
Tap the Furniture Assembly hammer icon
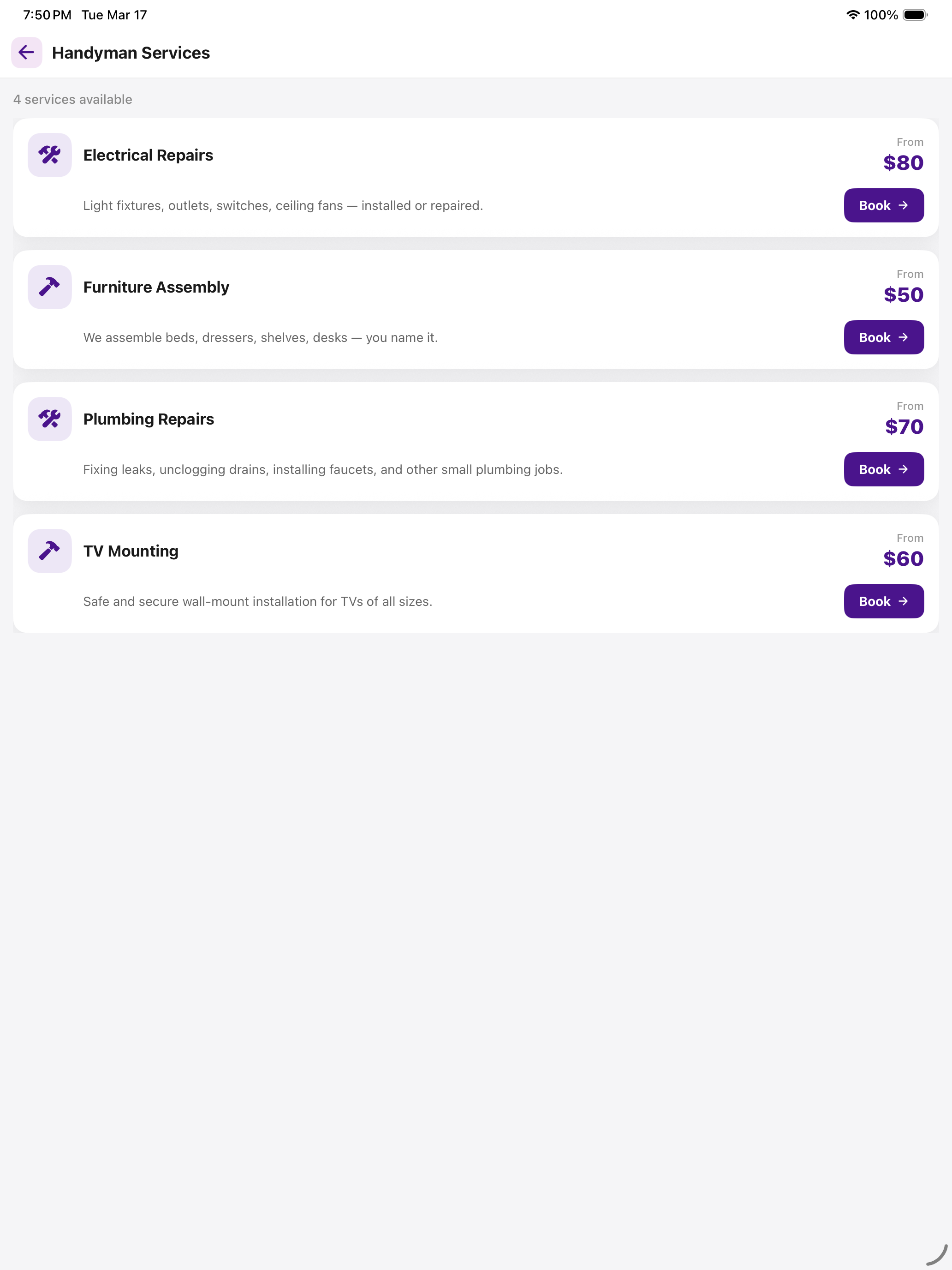50,287
